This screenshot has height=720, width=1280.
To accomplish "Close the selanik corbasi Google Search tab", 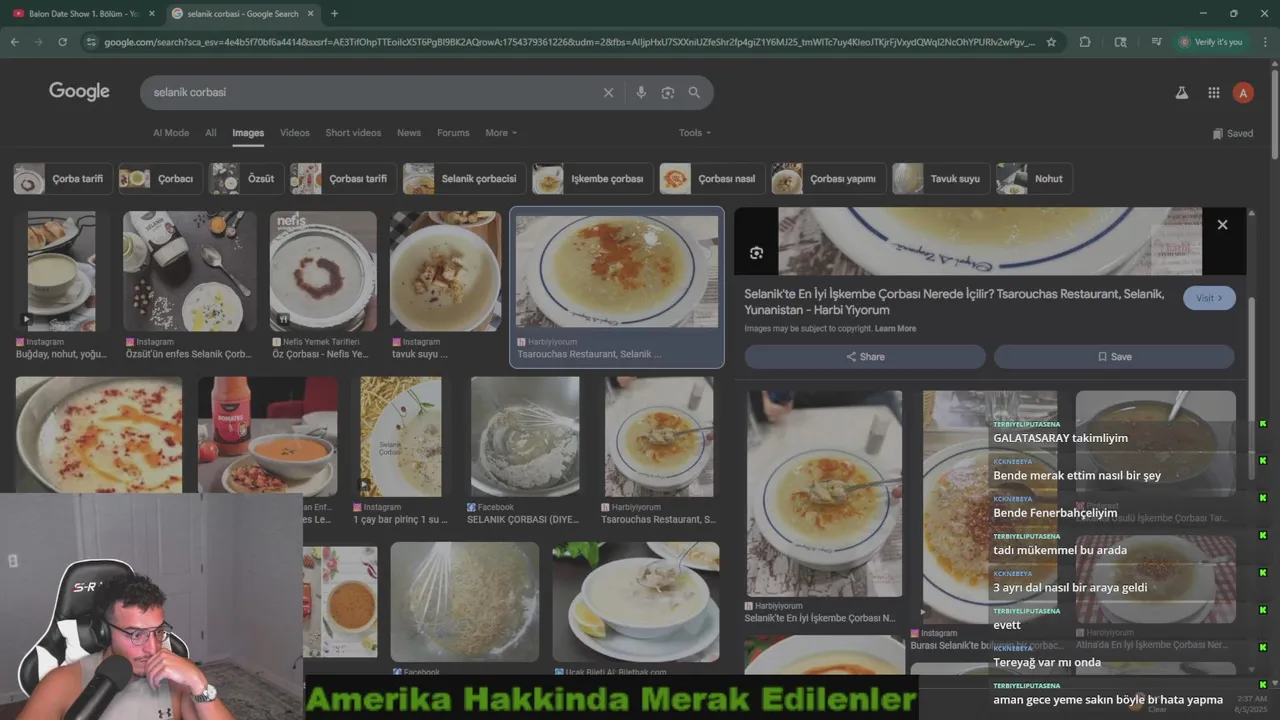I will tap(310, 14).
